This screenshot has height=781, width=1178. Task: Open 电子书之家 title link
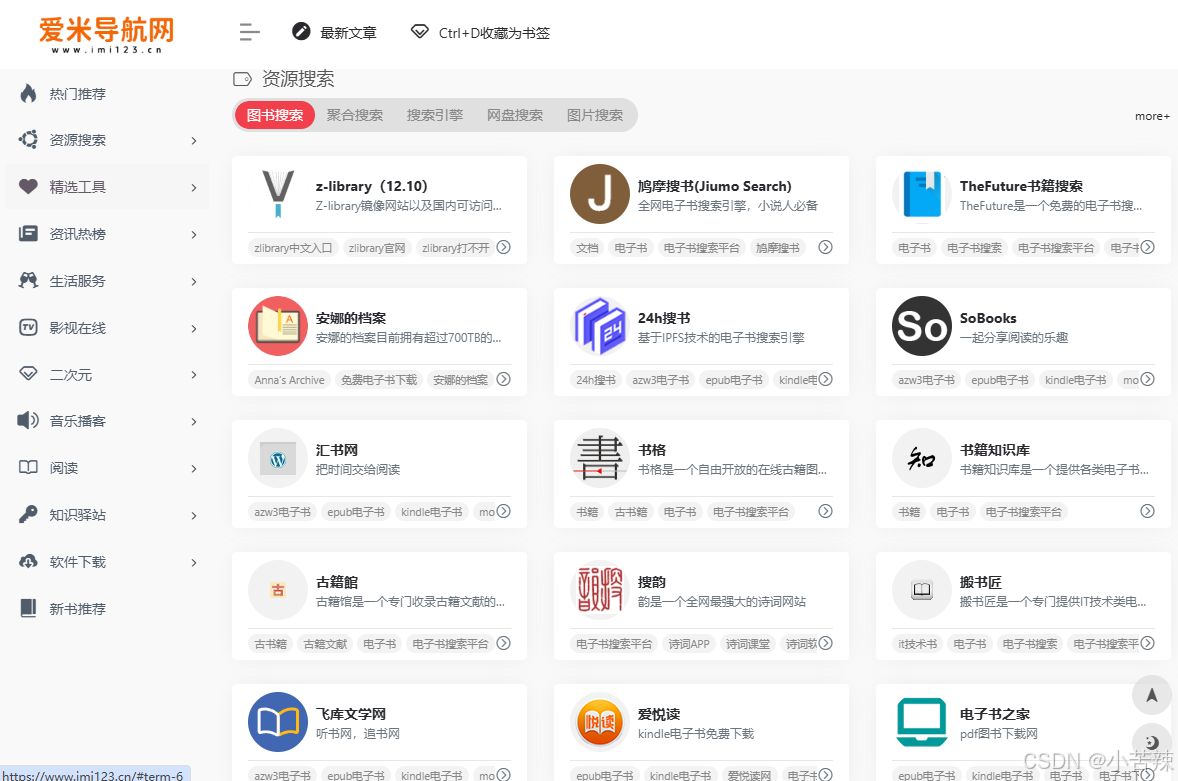coord(995,713)
